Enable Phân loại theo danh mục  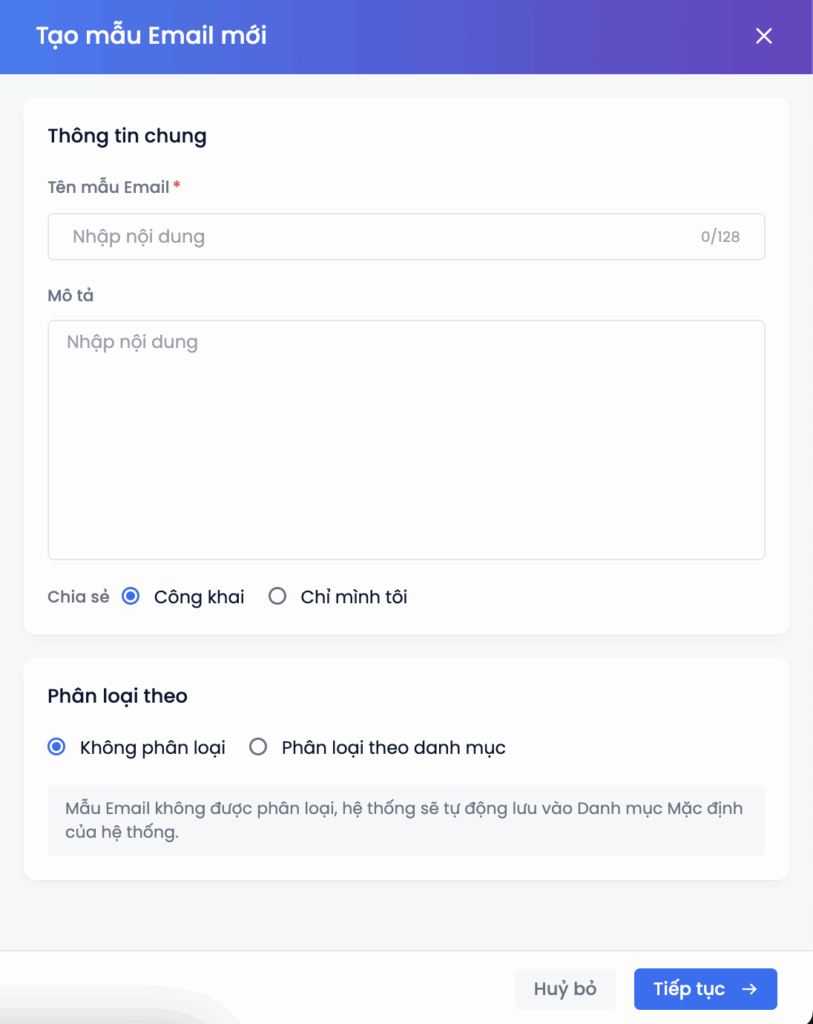pyautogui.click(x=258, y=747)
